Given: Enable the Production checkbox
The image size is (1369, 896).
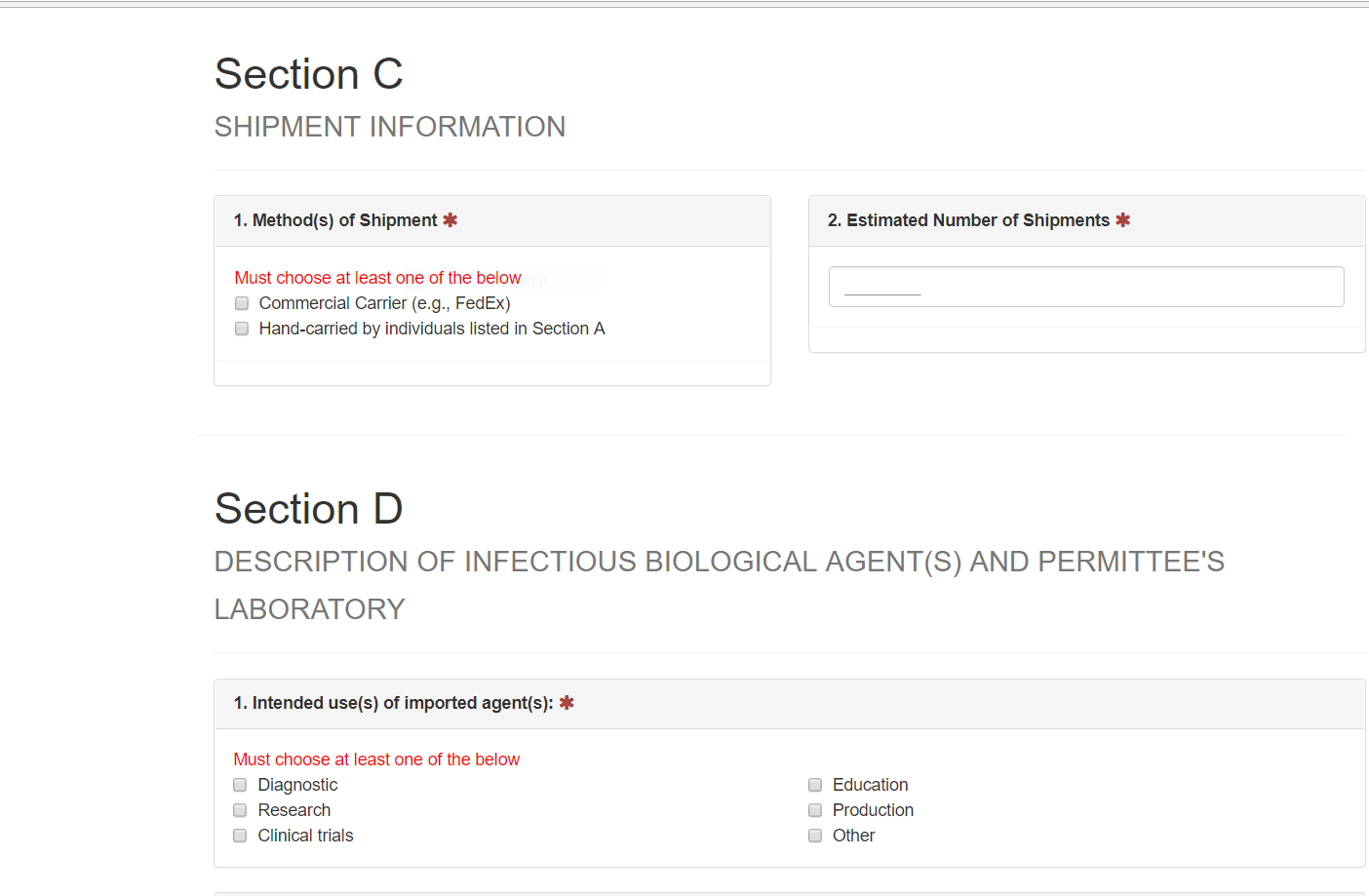Looking at the screenshot, I should 815,810.
